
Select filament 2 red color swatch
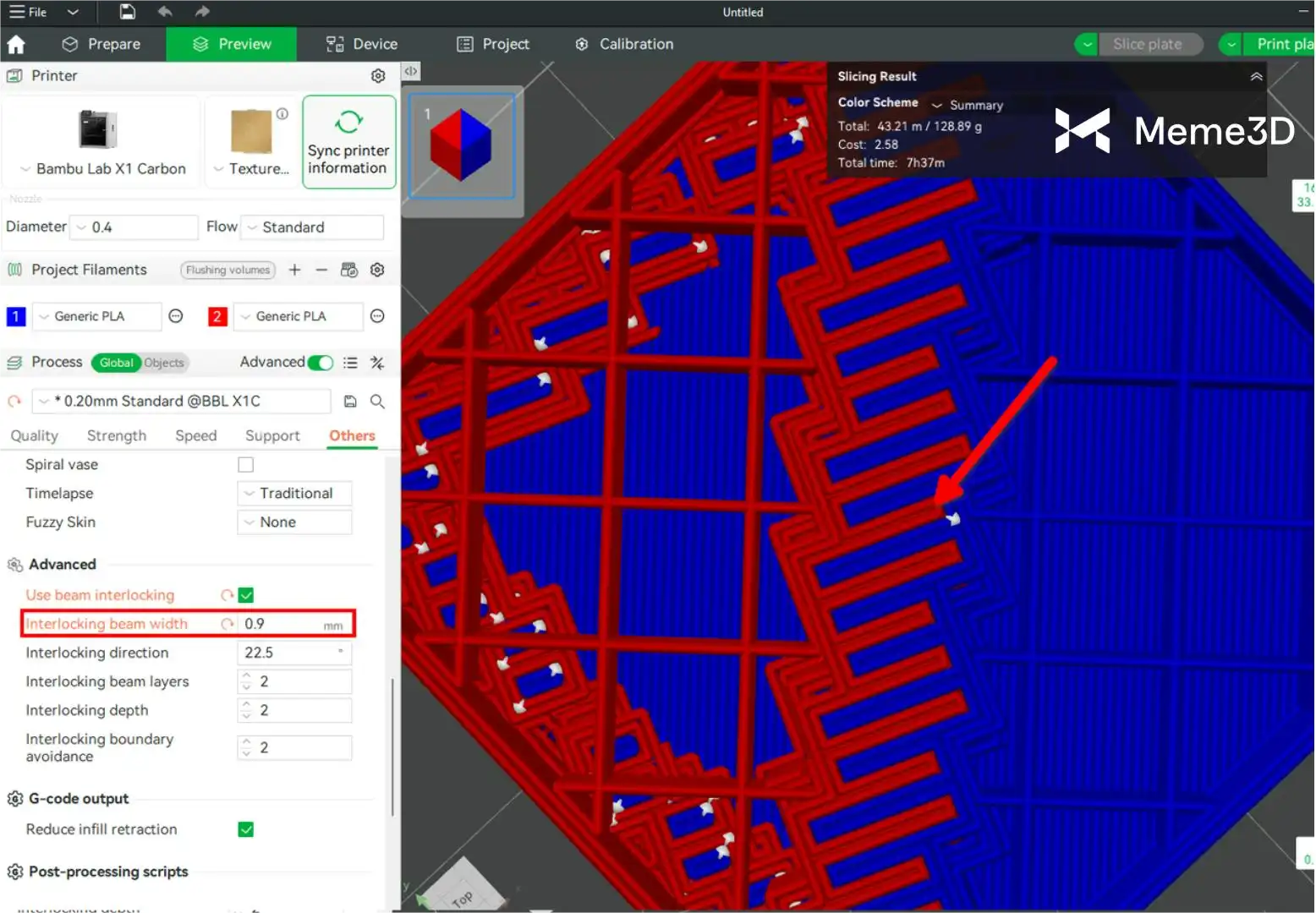217,316
